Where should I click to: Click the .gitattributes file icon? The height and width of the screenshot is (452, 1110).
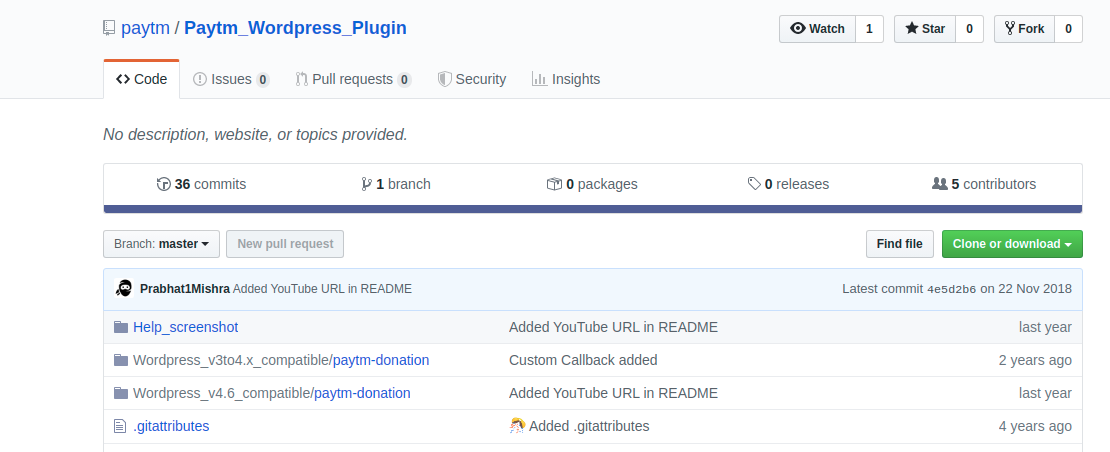pyautogui.click(x=120, y=426)
